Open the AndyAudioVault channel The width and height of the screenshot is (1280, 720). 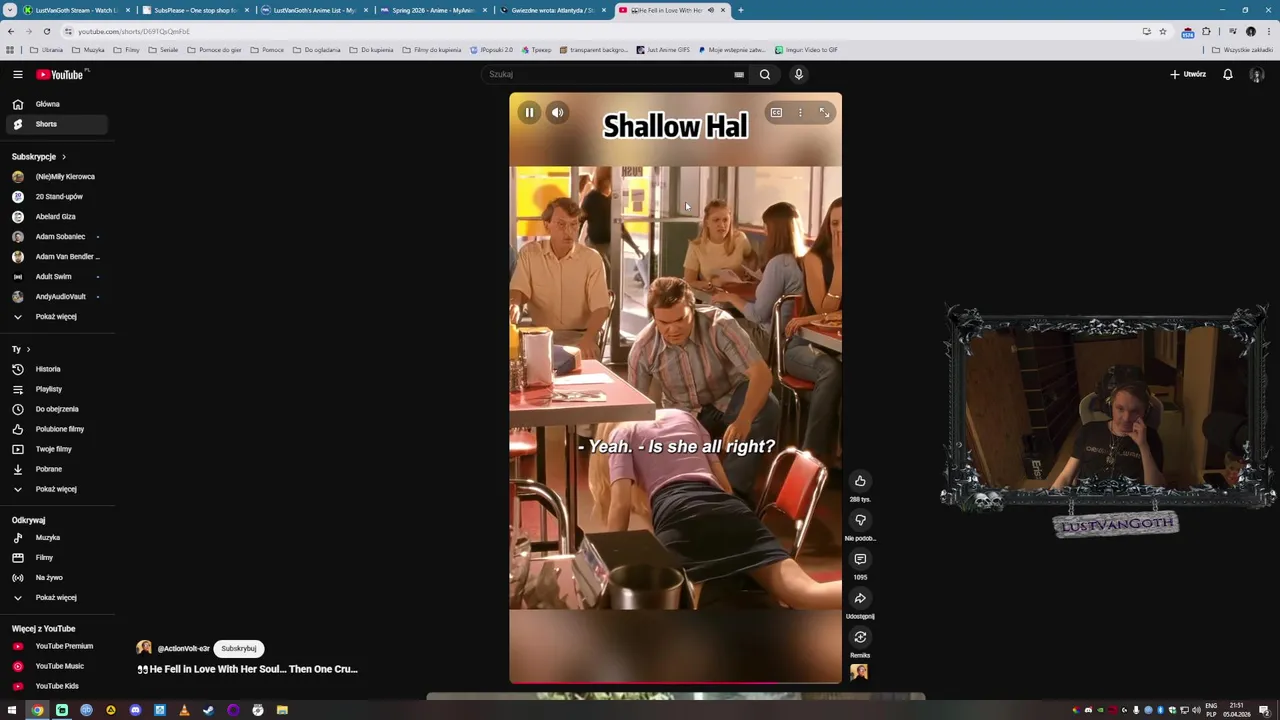click(x=57, y=297)
